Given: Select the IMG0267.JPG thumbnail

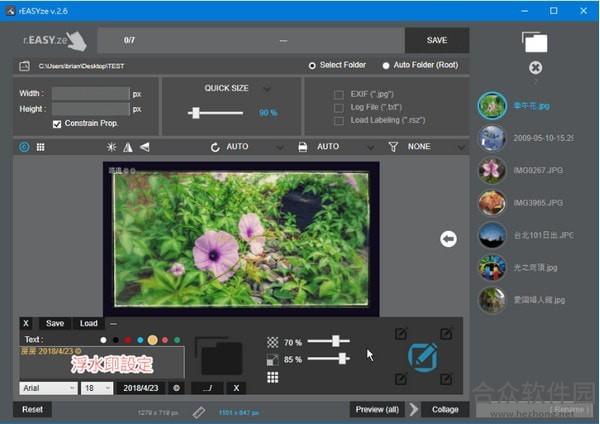Looking at the screenshot, I should click(492, 170).
